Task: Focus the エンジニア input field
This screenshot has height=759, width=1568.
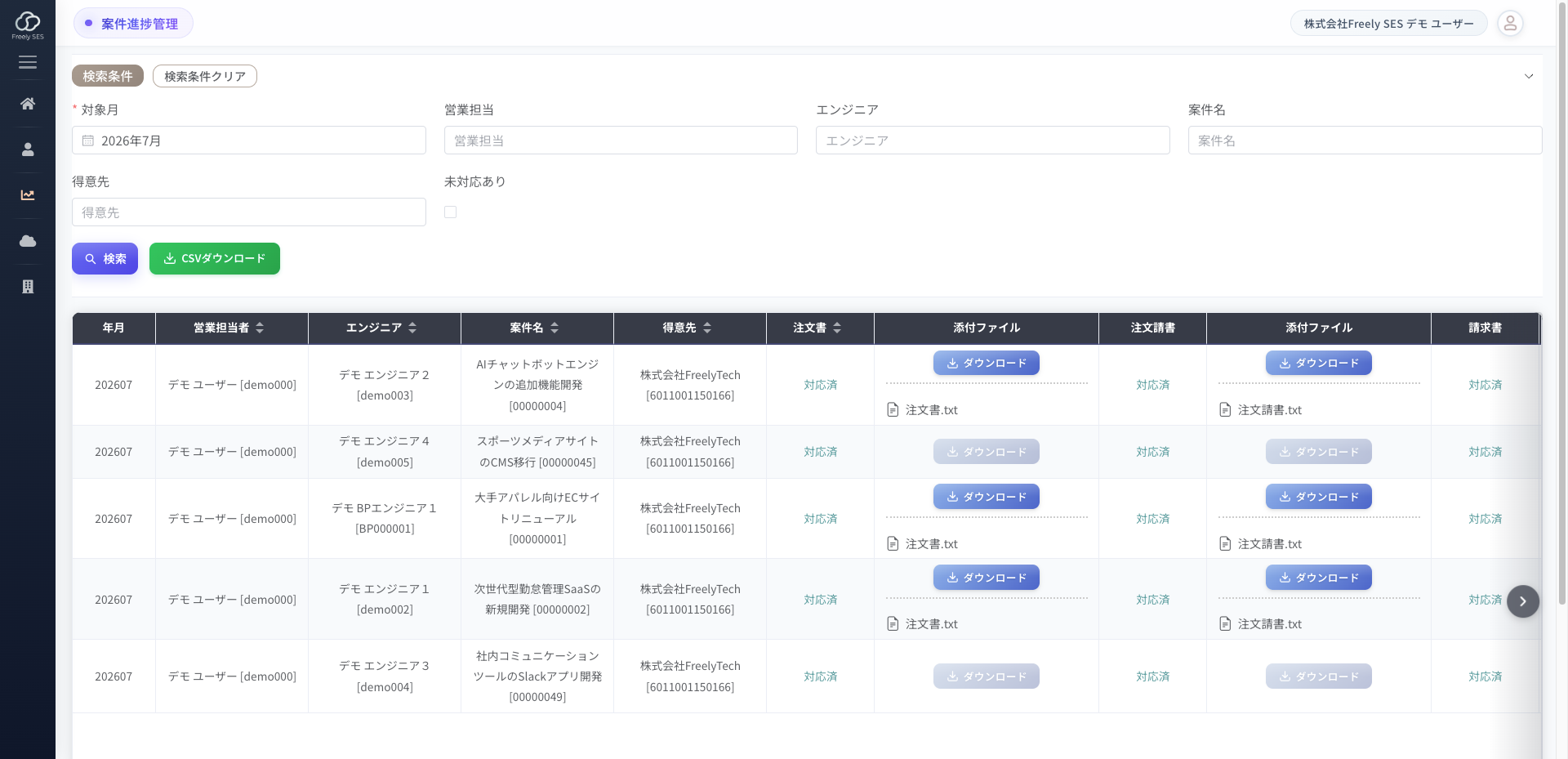Action: point(993,141)
